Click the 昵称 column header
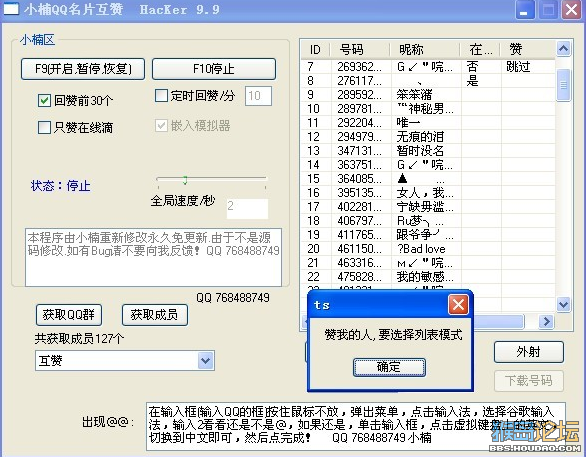The height and width of the screenshot is (457, 586). 425,49
